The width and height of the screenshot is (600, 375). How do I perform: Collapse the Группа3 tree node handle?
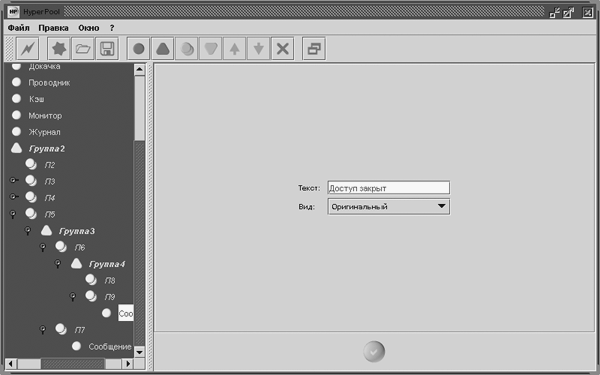click(28, 230)
